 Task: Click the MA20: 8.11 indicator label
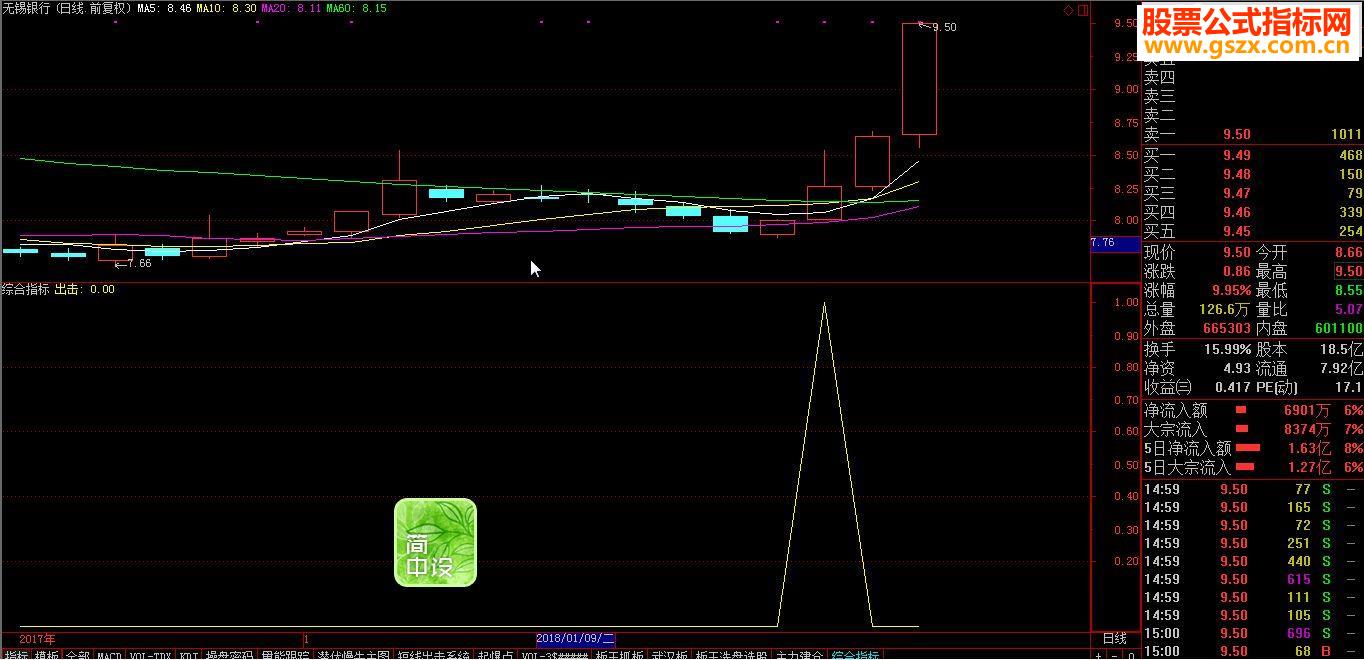(291, 8)
